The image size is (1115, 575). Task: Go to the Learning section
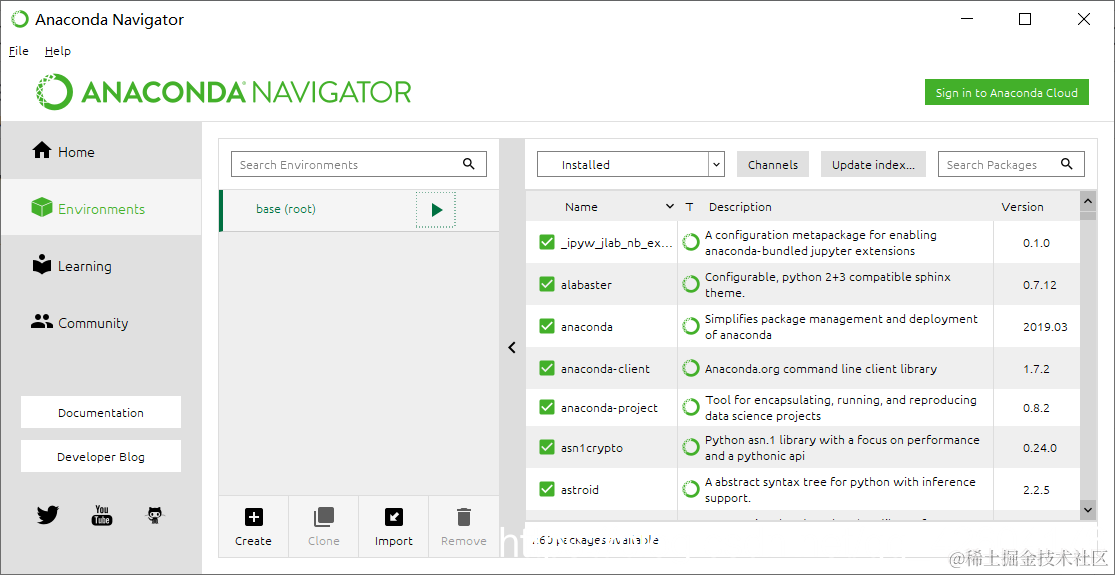tap(100, 265)
